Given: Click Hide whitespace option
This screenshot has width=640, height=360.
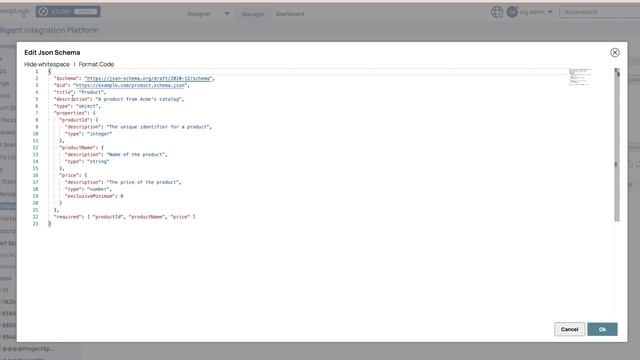Looking at the screenshot, I should (x=47, y=64).
